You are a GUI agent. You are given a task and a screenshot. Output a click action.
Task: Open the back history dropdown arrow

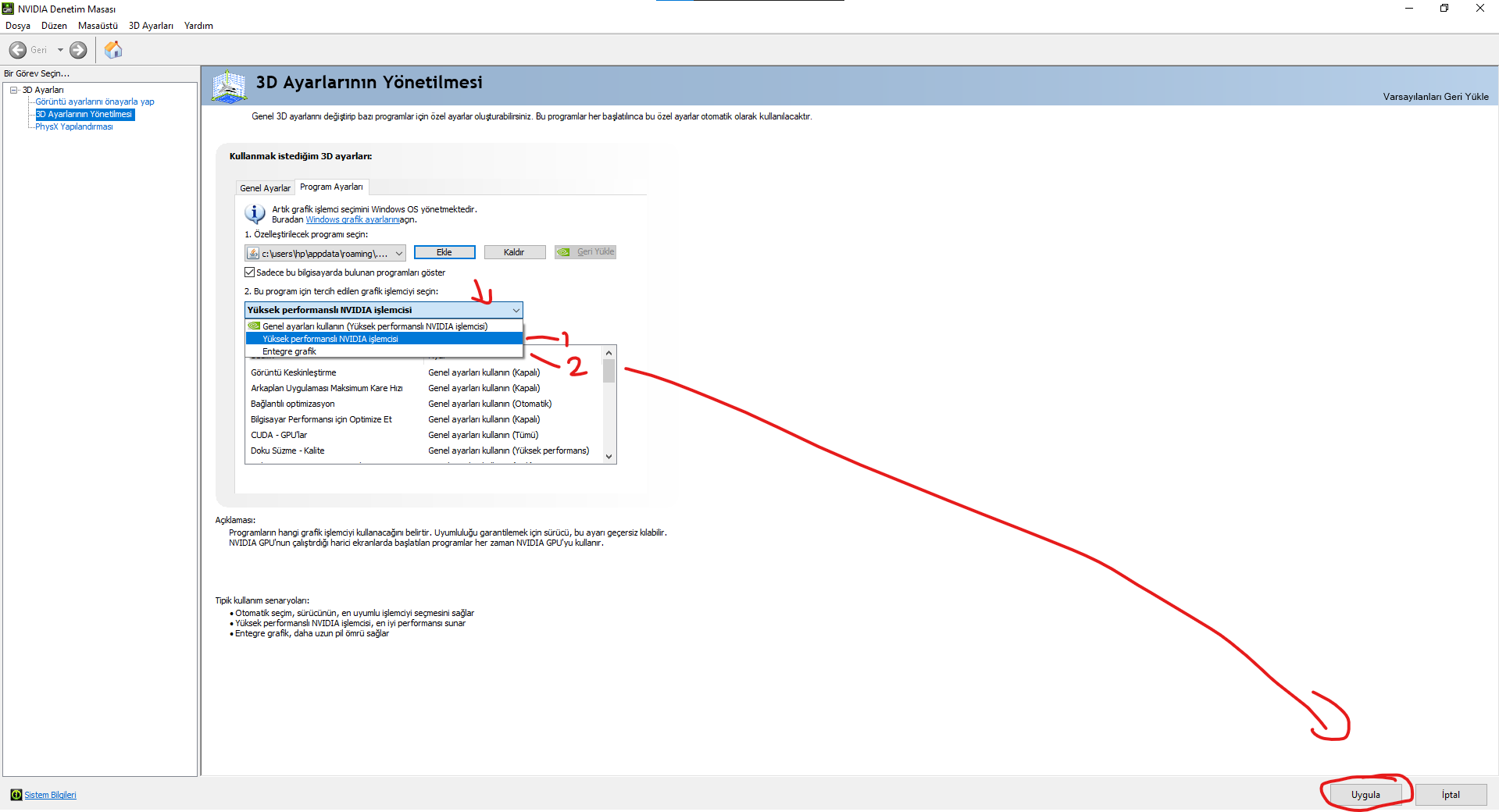point(60,50)
